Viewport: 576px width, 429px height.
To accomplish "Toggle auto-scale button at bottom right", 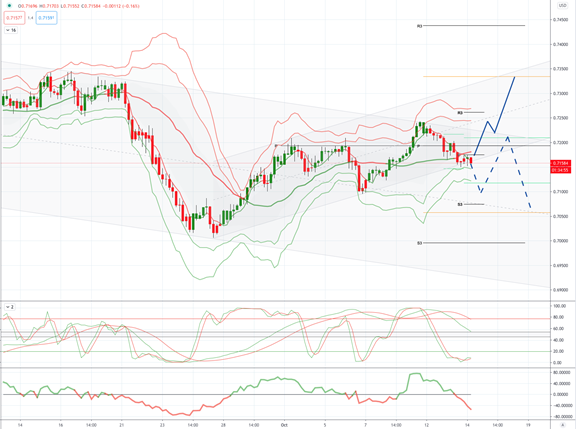I will coord(563,424).
